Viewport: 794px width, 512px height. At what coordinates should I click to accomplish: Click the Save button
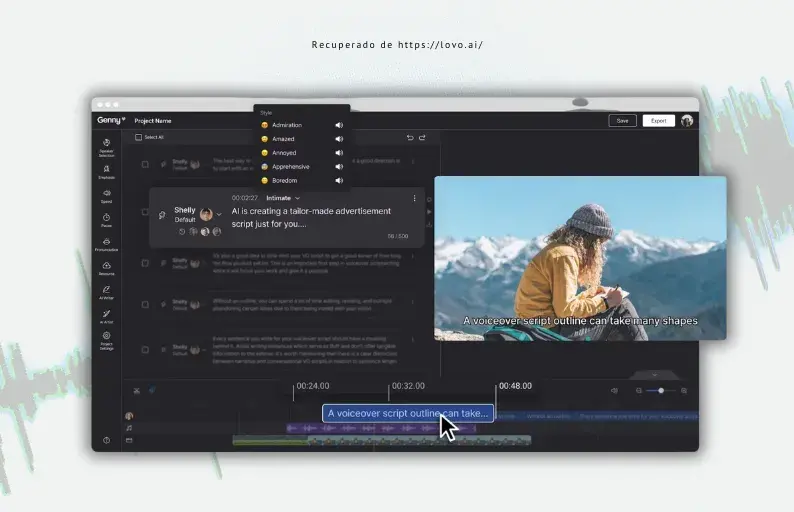(622, 120)
